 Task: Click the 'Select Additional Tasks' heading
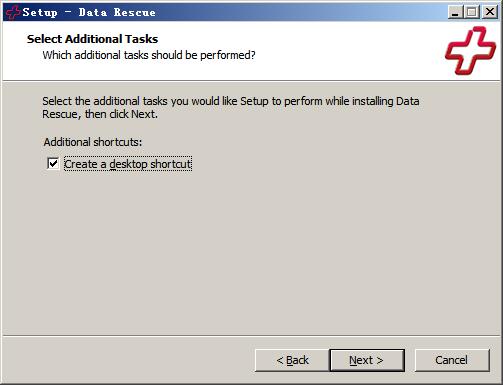pyautogui.click(x=92, y=39)
